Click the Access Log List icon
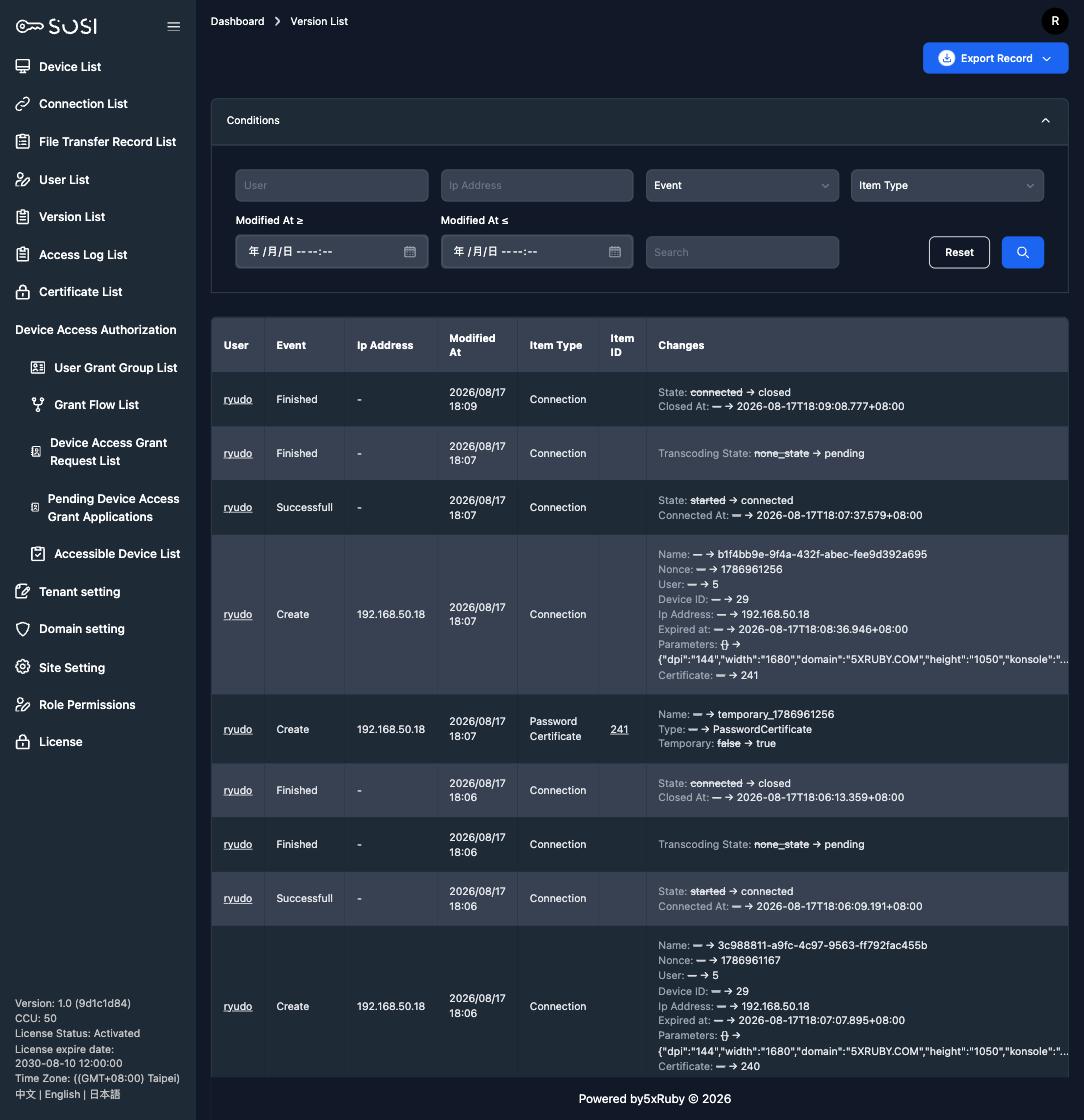The width and height of the screenshot is (1084, 1120). point(23,254)
